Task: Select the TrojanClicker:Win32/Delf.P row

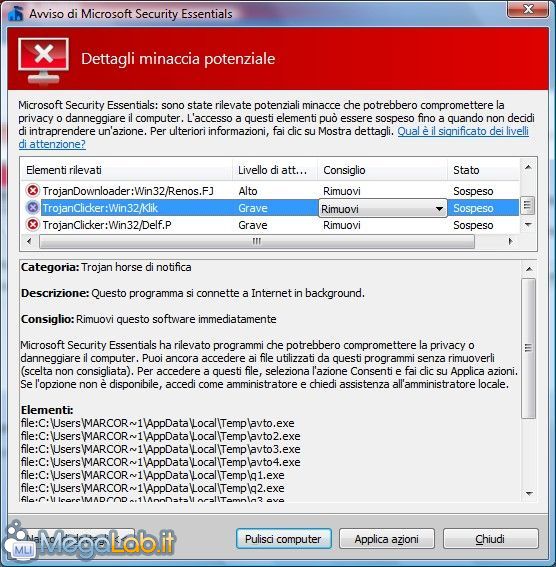Action: tap(270, 225)
